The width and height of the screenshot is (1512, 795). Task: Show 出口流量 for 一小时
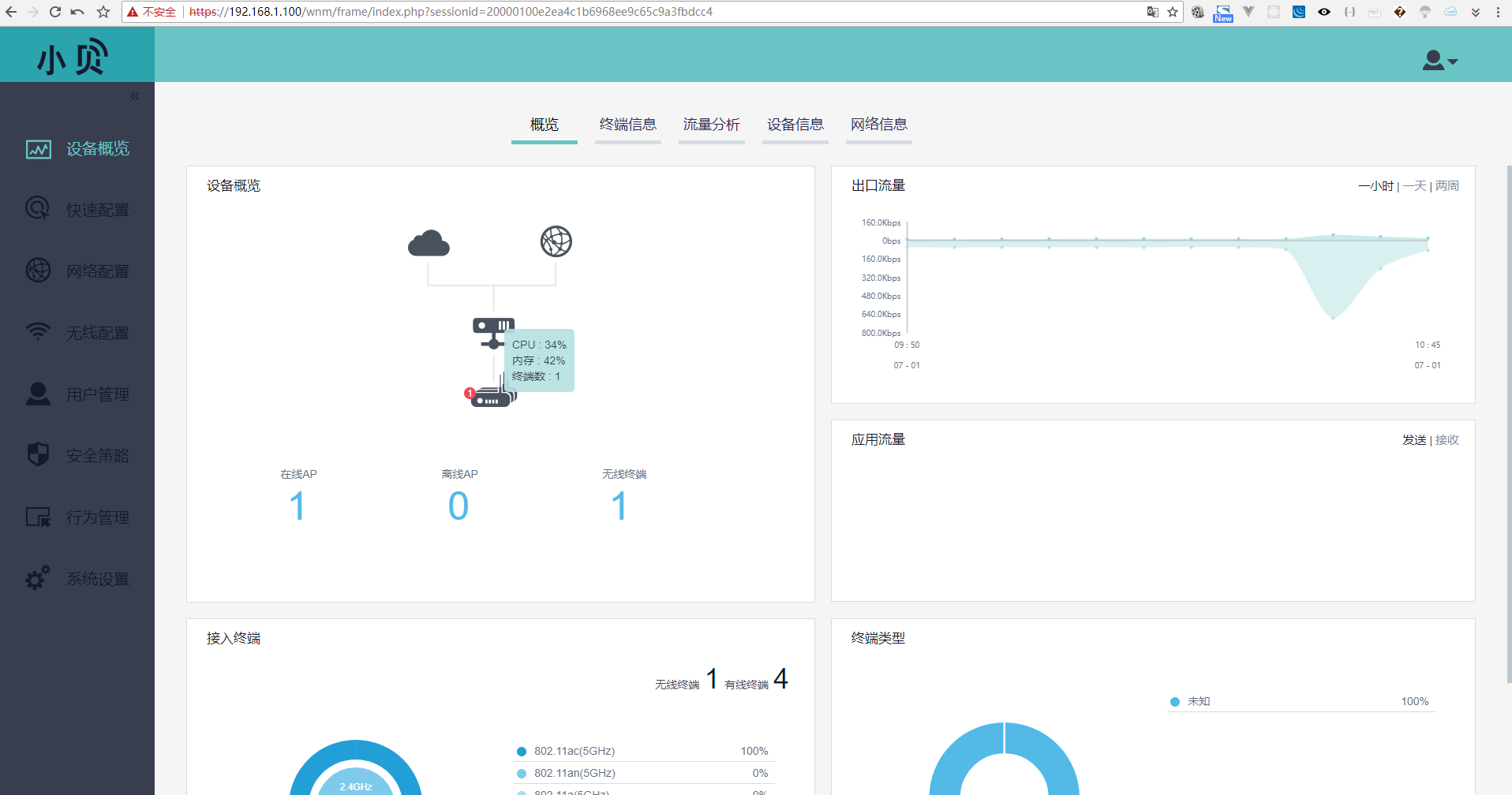point(1375,186)
